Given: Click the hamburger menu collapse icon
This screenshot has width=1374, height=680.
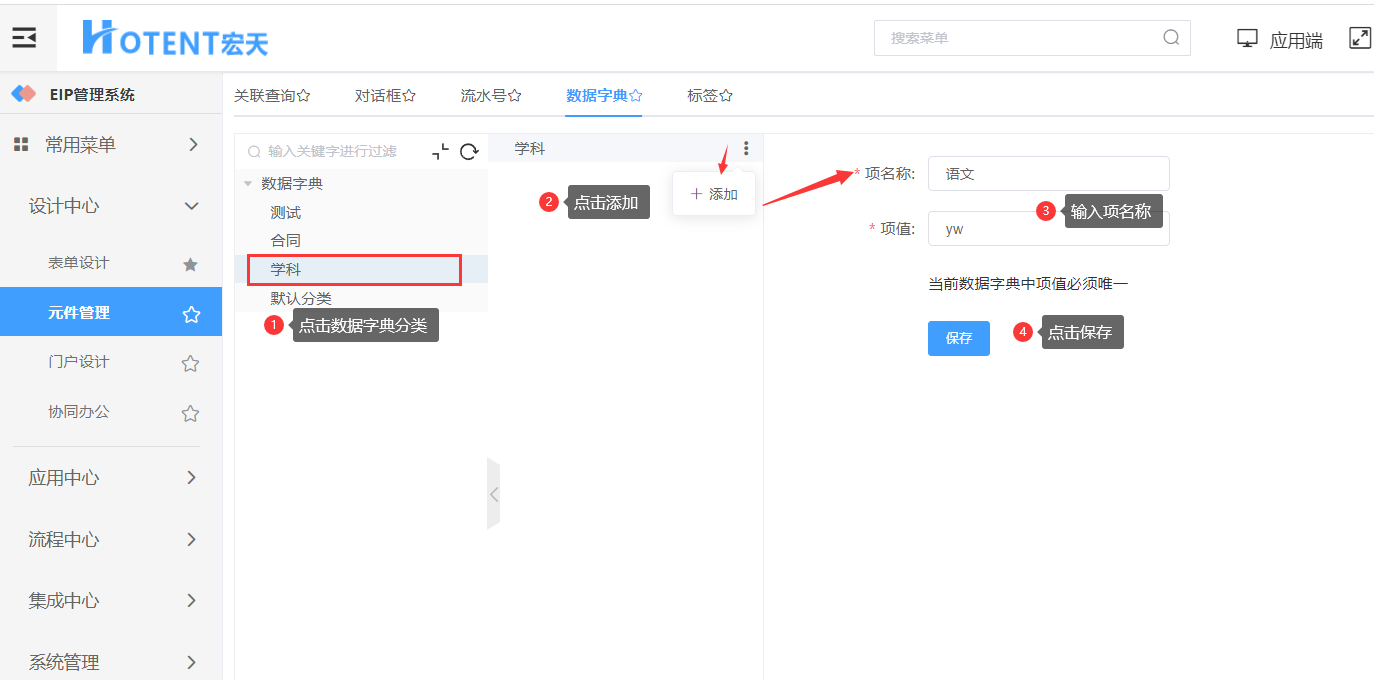Looking at the screenshot, I should 24,38.
